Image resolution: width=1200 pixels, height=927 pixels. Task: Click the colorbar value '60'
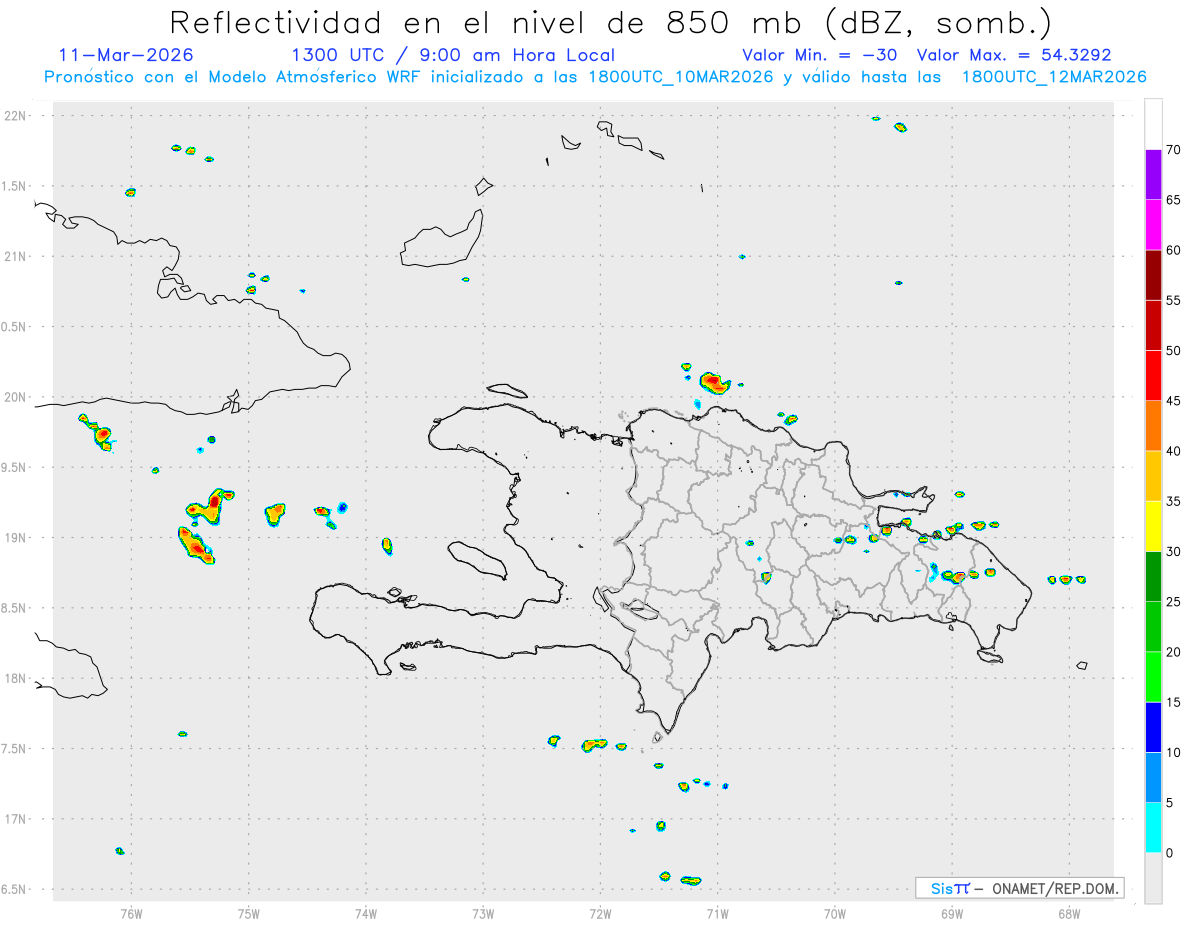tap(1173, 250)
